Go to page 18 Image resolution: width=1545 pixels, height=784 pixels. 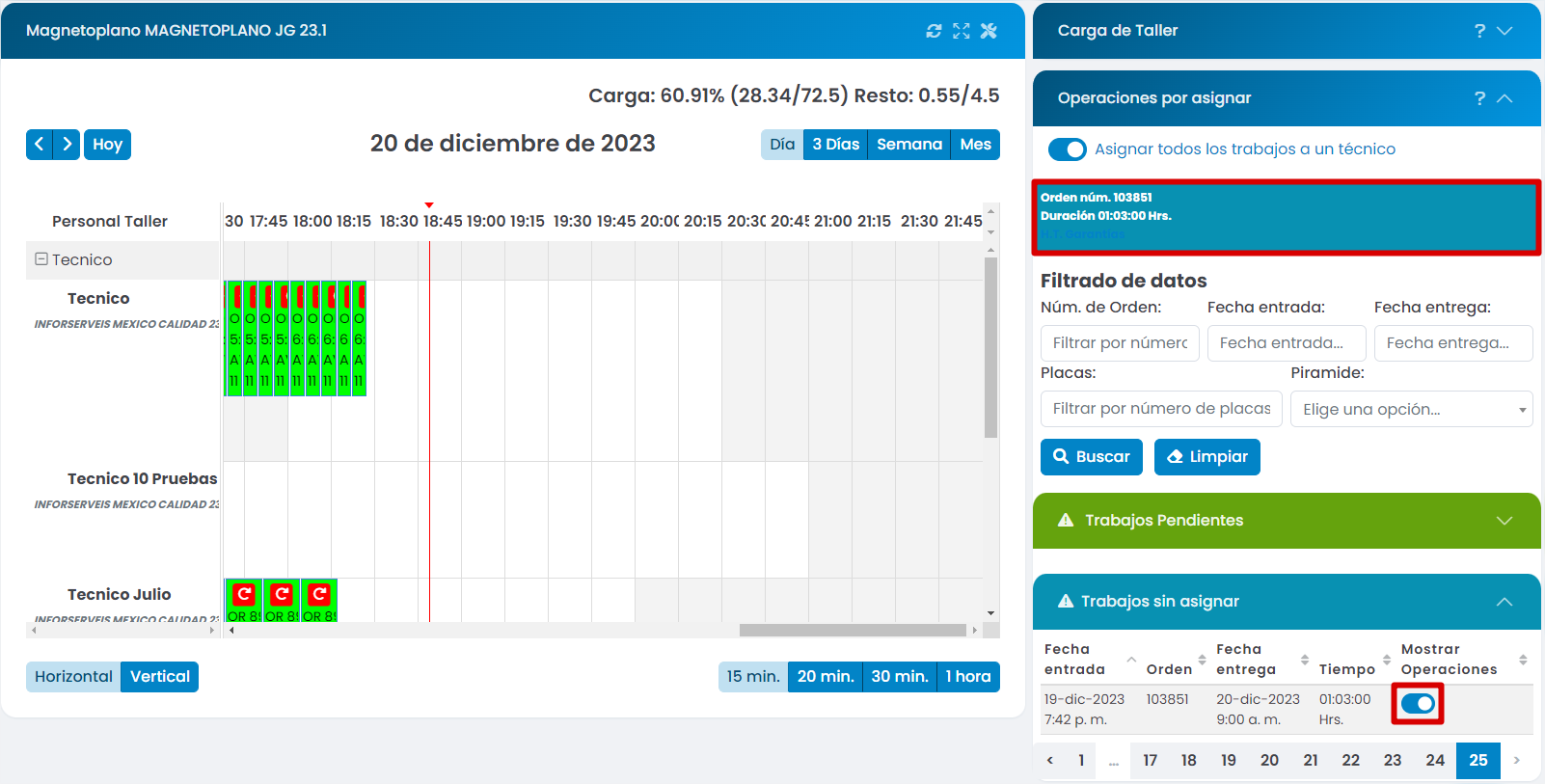[1188, 760]
